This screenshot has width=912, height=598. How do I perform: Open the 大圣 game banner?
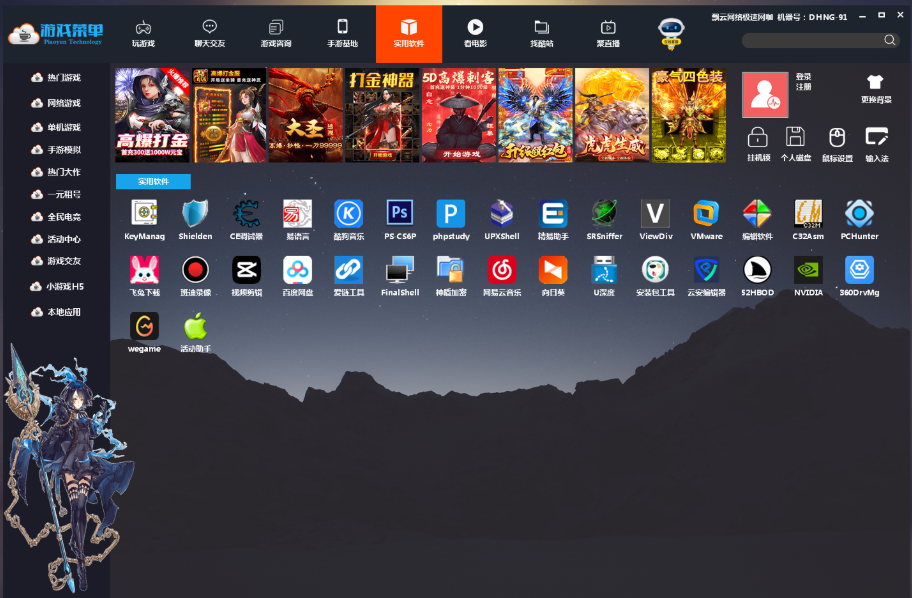[x=305, y=115]
